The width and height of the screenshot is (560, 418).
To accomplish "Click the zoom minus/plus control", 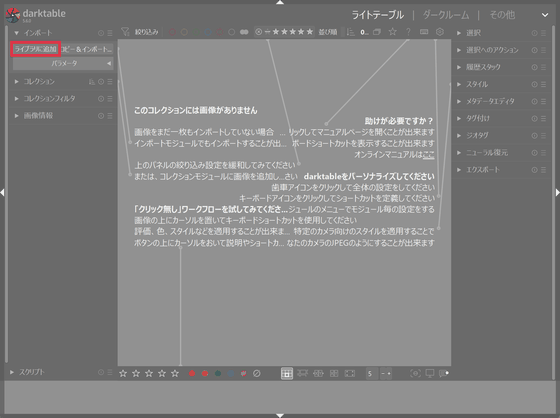I will (386, 374).
